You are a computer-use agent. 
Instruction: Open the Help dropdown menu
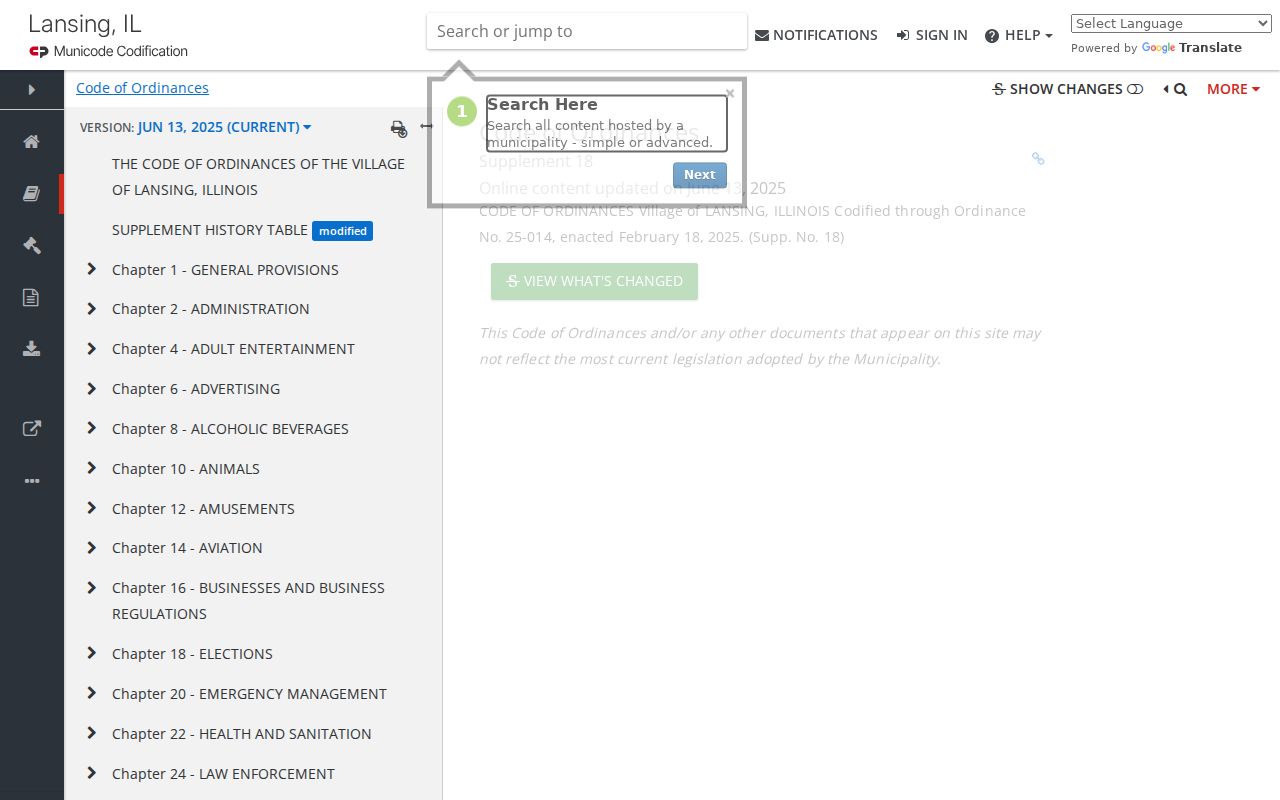[x=1018, y=35]
